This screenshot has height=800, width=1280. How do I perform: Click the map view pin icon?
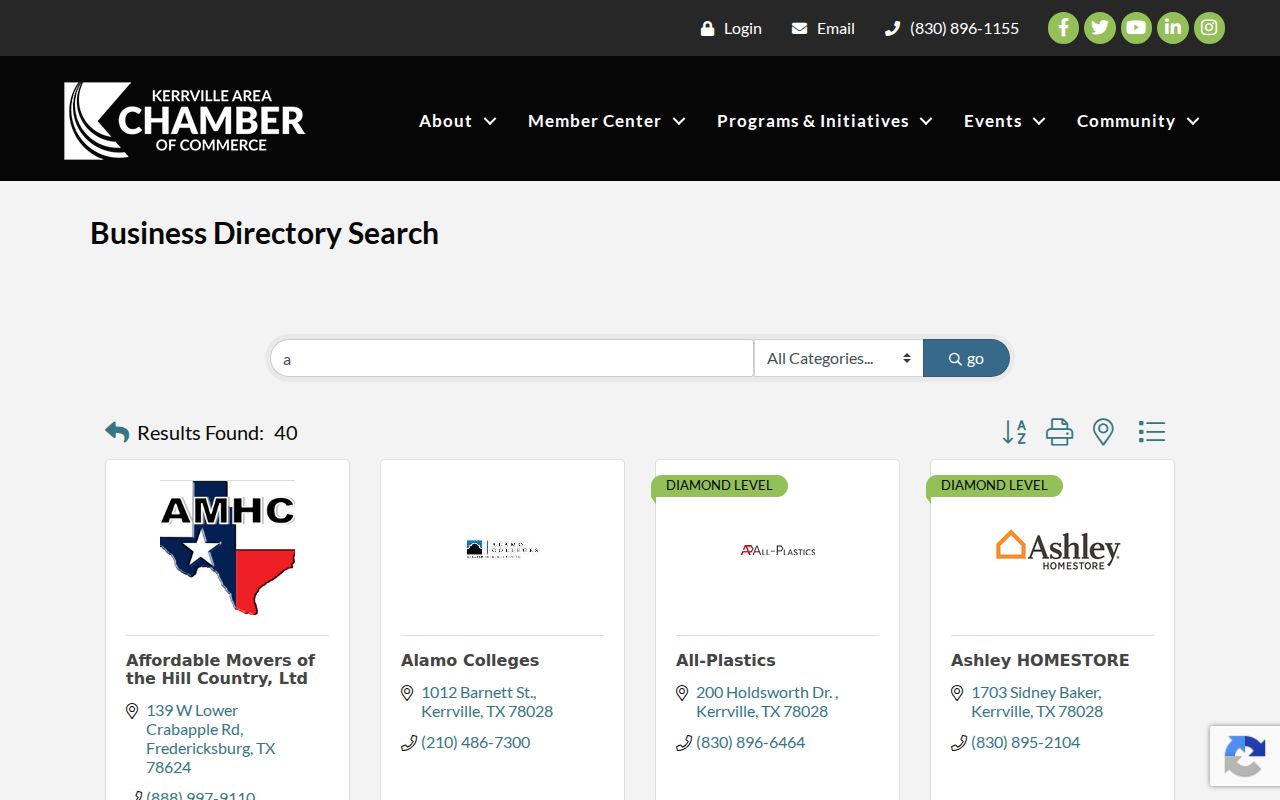click(1103, 432)
